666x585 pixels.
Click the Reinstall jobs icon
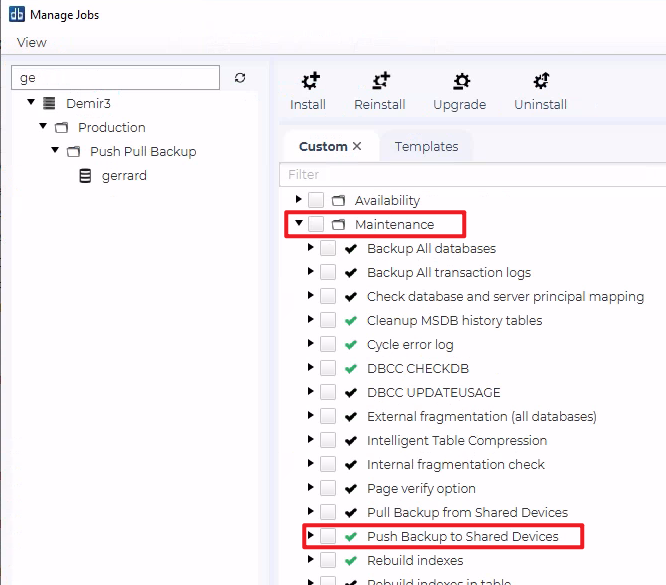tap(379, 82)
